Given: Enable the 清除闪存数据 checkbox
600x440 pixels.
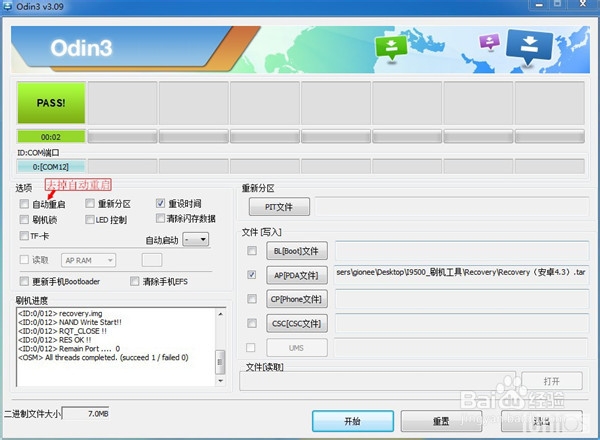Looking at the screenshot, I should point(160,218).
